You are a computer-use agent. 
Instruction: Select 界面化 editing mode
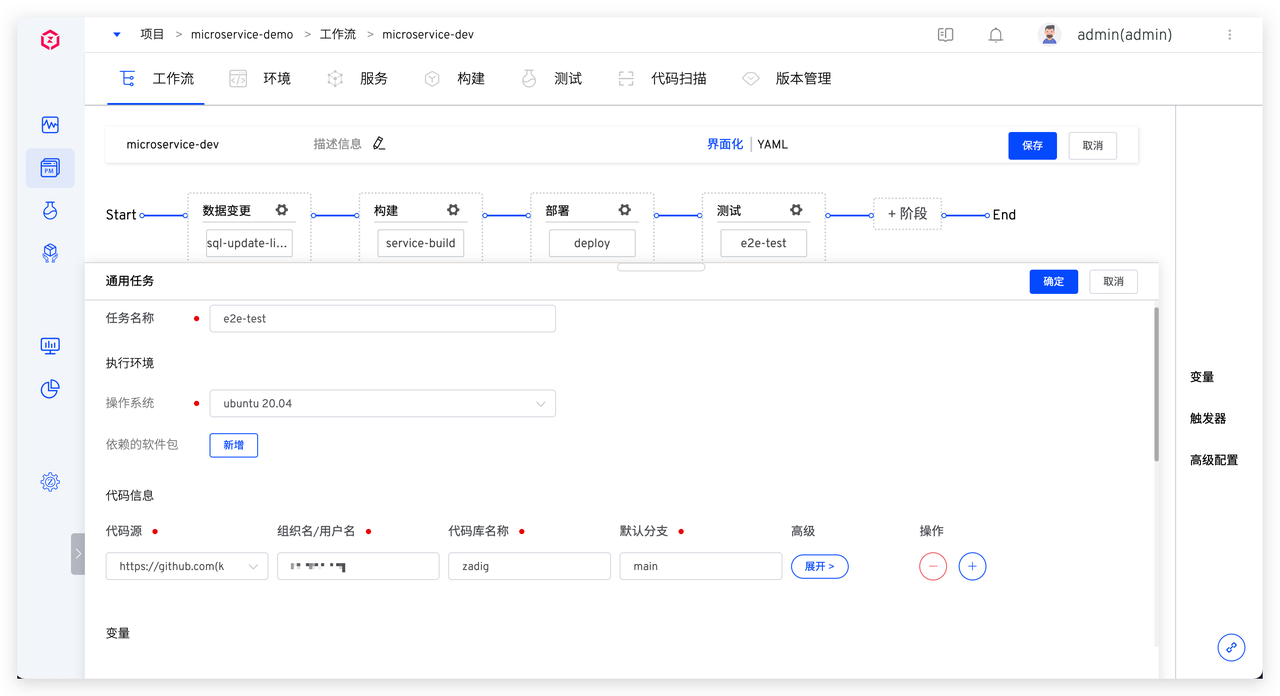[725, 144]
